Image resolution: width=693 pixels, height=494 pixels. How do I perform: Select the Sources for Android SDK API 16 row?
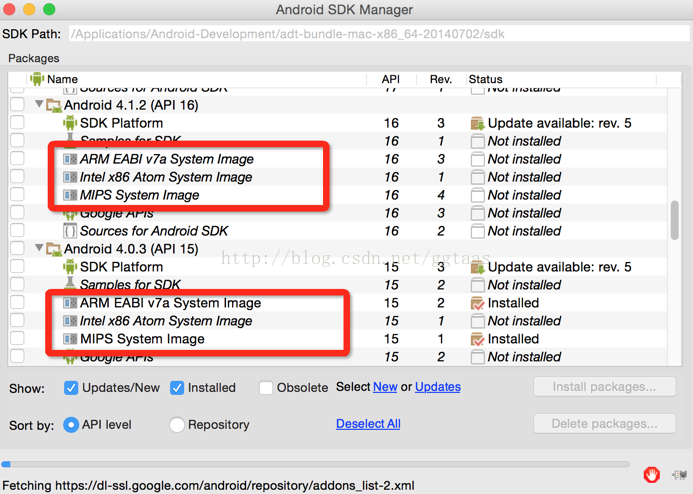[x=337, y=231]
